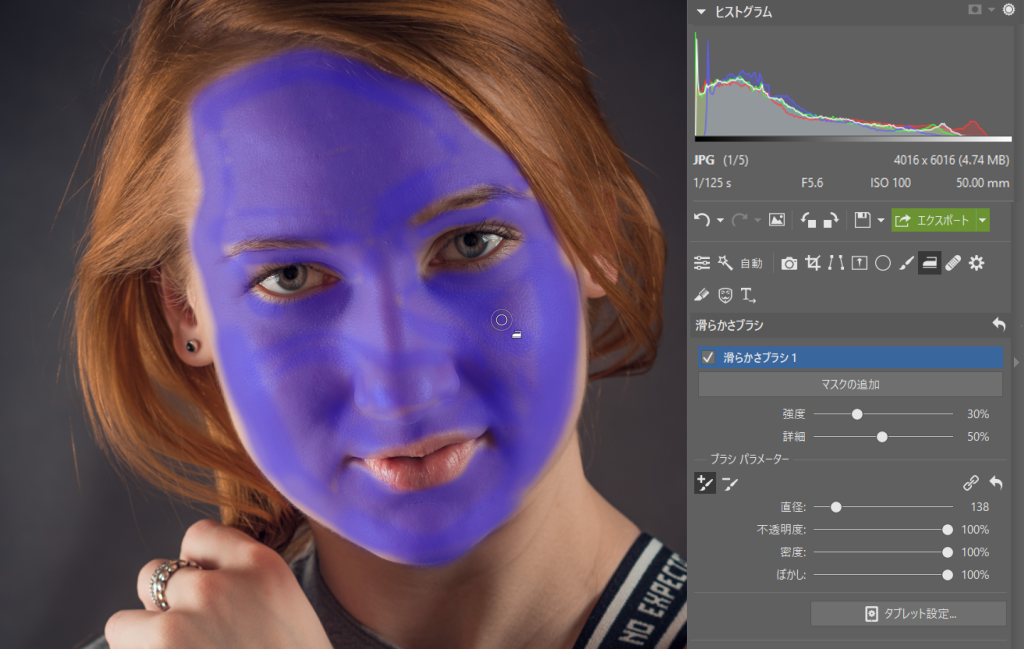Click the ISO 100 info text
1024x649 pixels.
(x=890, y=183)
